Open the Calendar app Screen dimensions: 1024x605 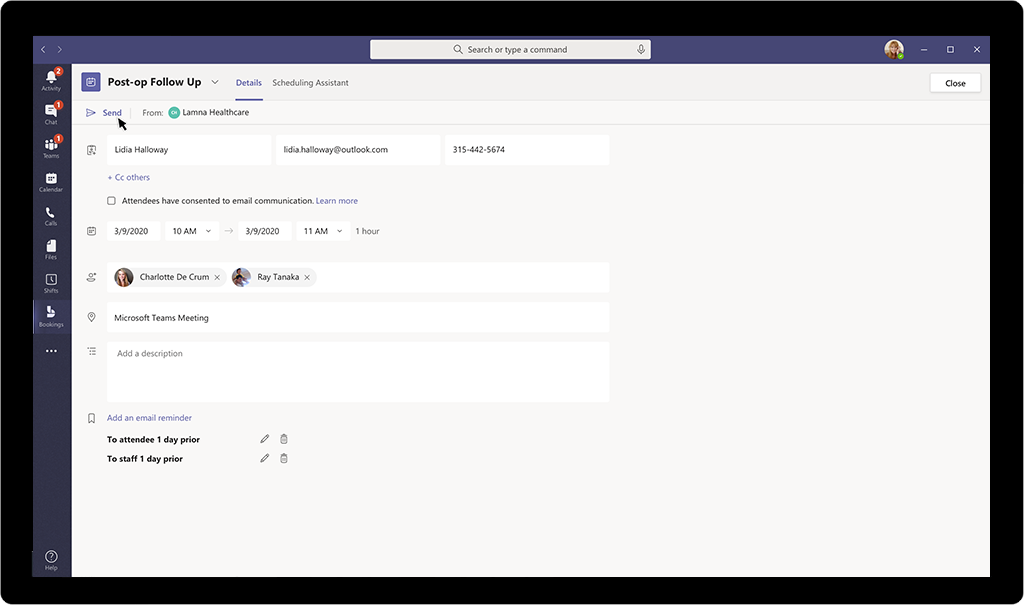[51, 182]
